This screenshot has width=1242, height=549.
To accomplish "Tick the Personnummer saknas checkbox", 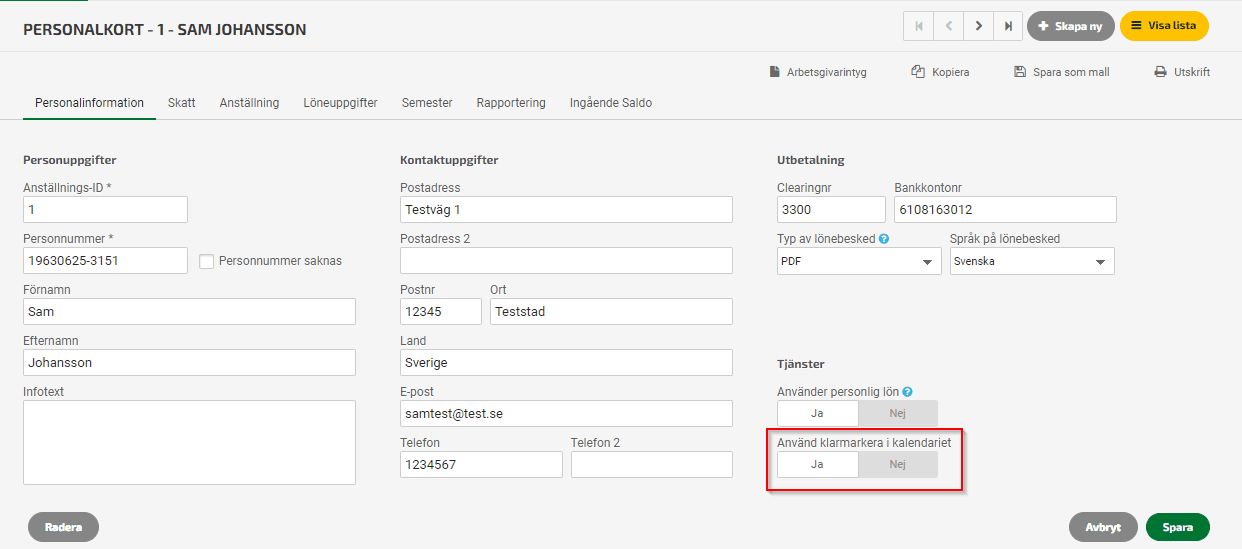I will (x=207, y=261).
